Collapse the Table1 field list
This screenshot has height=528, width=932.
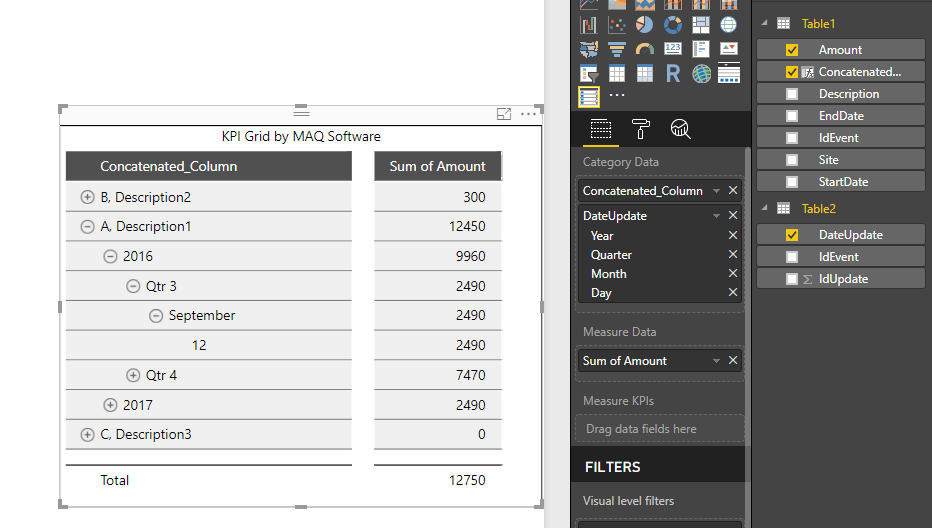pos(764,23)
